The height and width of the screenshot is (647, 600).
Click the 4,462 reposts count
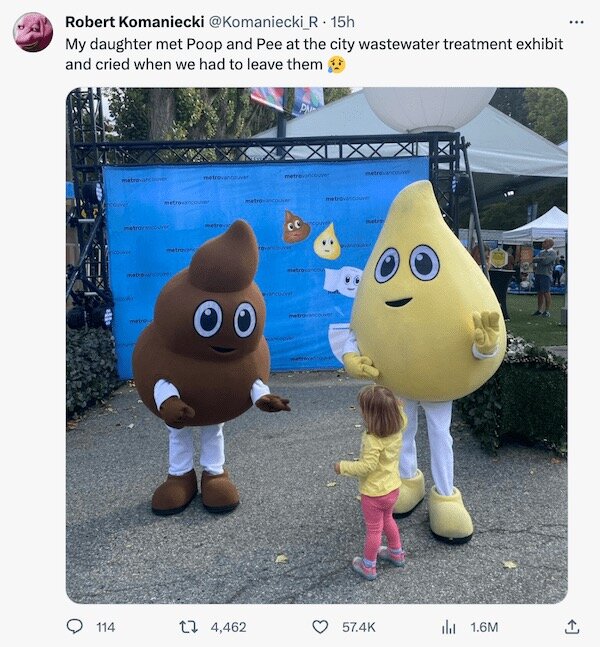(228, 627)
